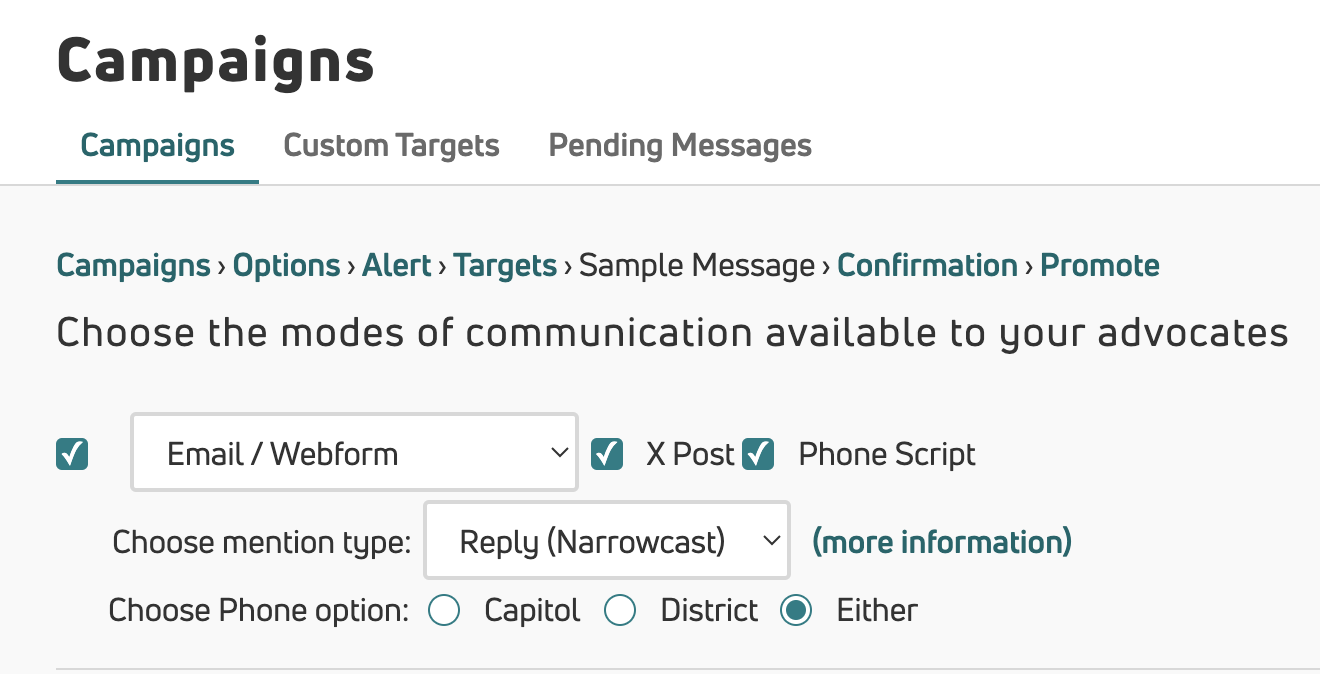This screenshot has height=674, width=1320.
Task: Select the Capitol phone option
Action: click(444, 611)
